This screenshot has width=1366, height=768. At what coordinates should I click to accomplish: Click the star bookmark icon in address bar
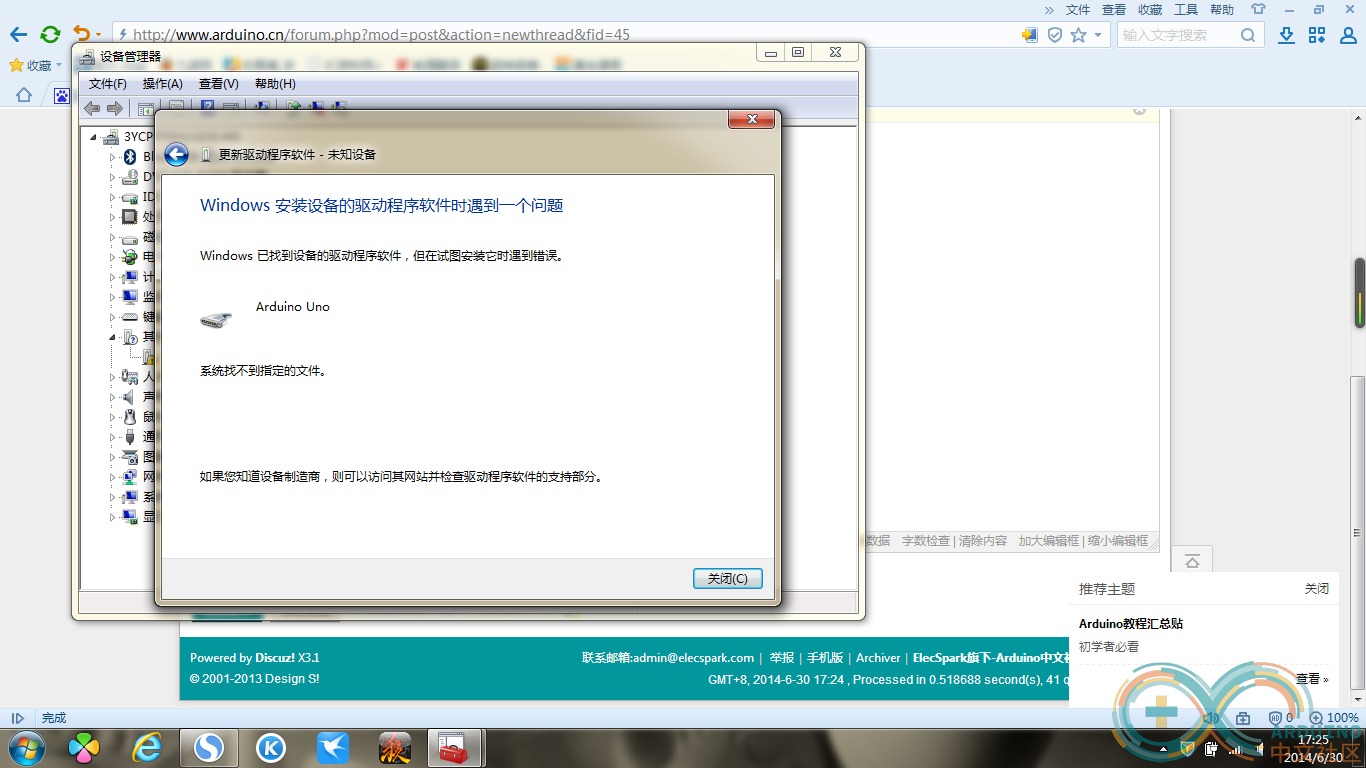pyautogui.click(x=1078, y=35)
